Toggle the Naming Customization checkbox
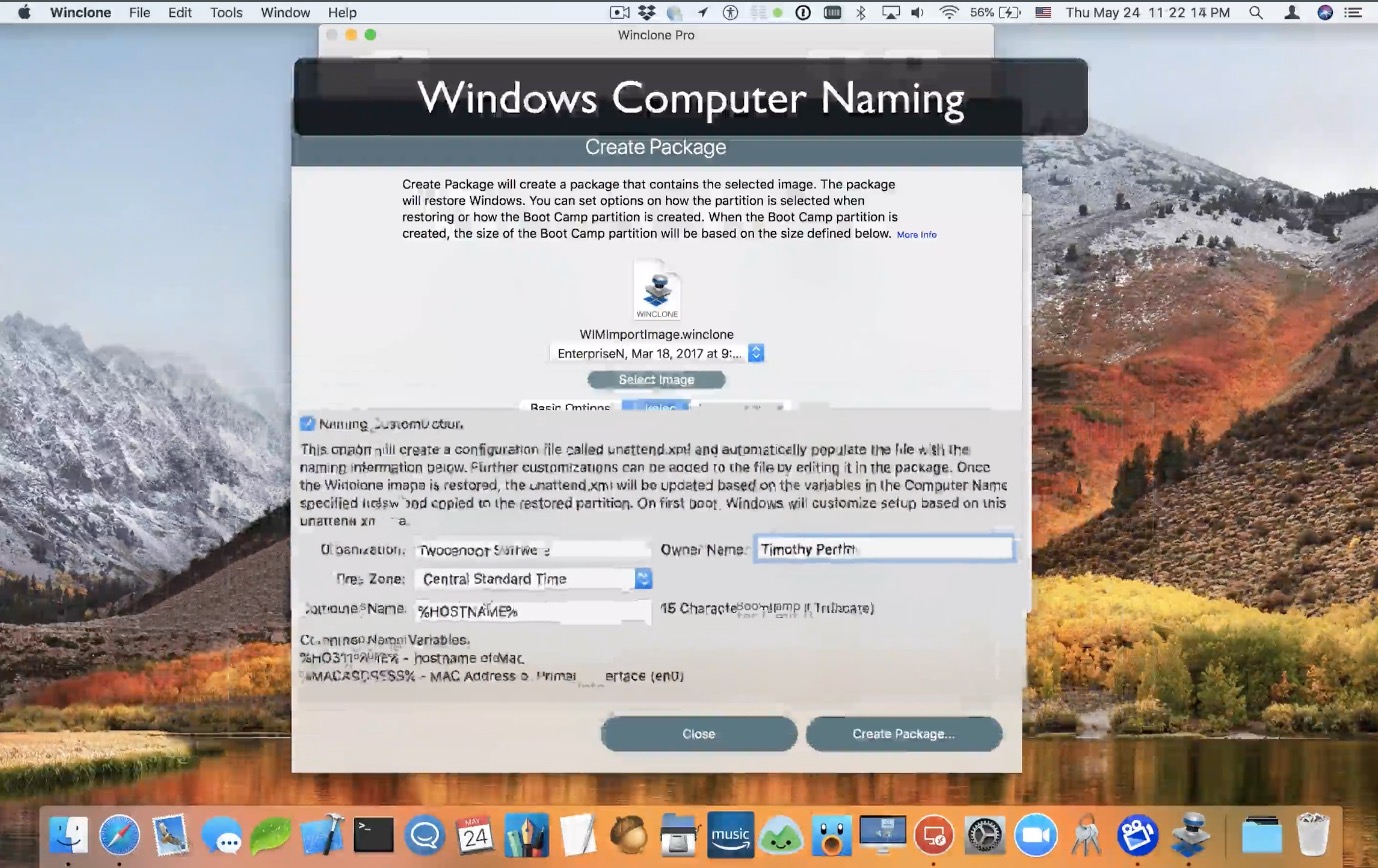The width and height of the screenshot is (1378, 868). 308,424
